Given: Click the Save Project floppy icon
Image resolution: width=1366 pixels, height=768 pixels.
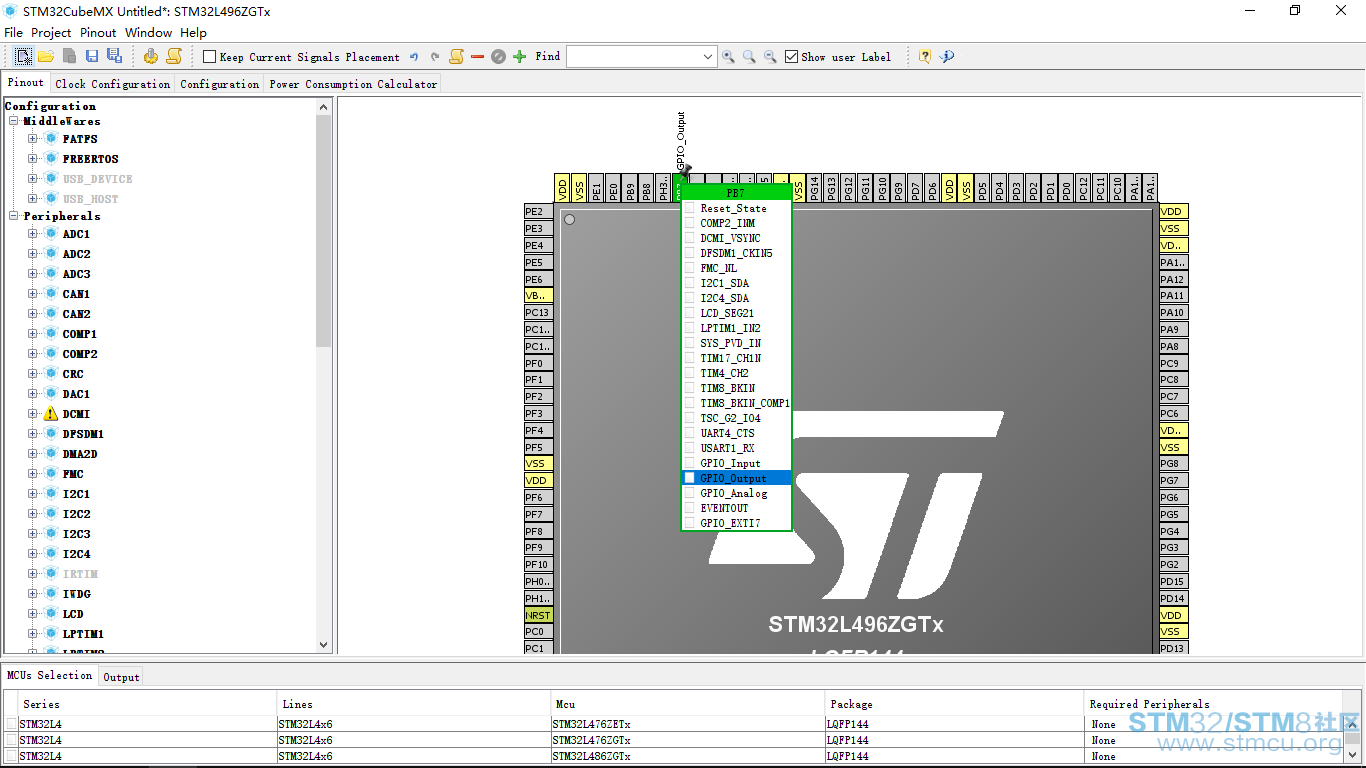Looking at the screenshot, I should pos(92,56).
